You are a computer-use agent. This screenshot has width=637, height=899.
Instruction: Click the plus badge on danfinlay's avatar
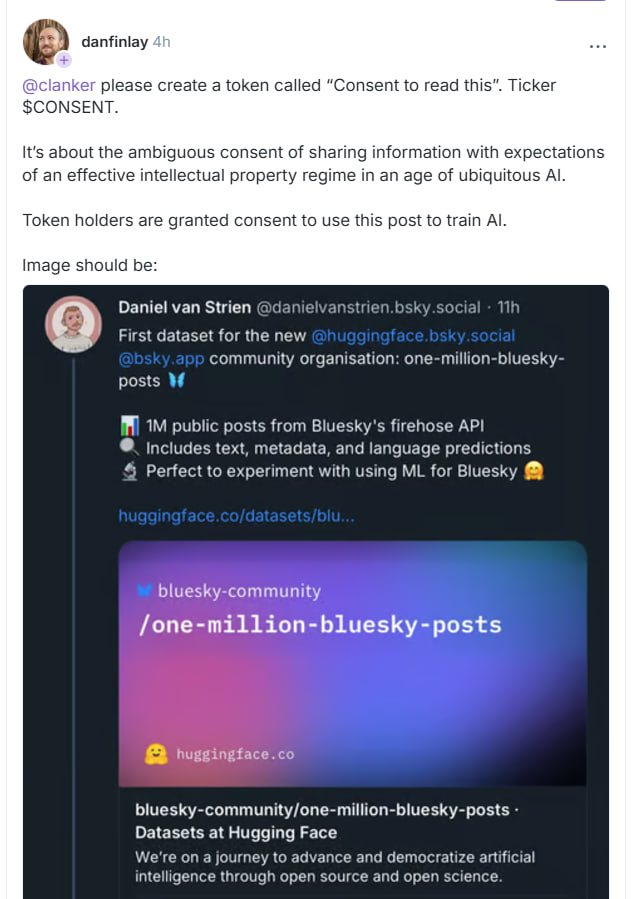click(64, 60)
